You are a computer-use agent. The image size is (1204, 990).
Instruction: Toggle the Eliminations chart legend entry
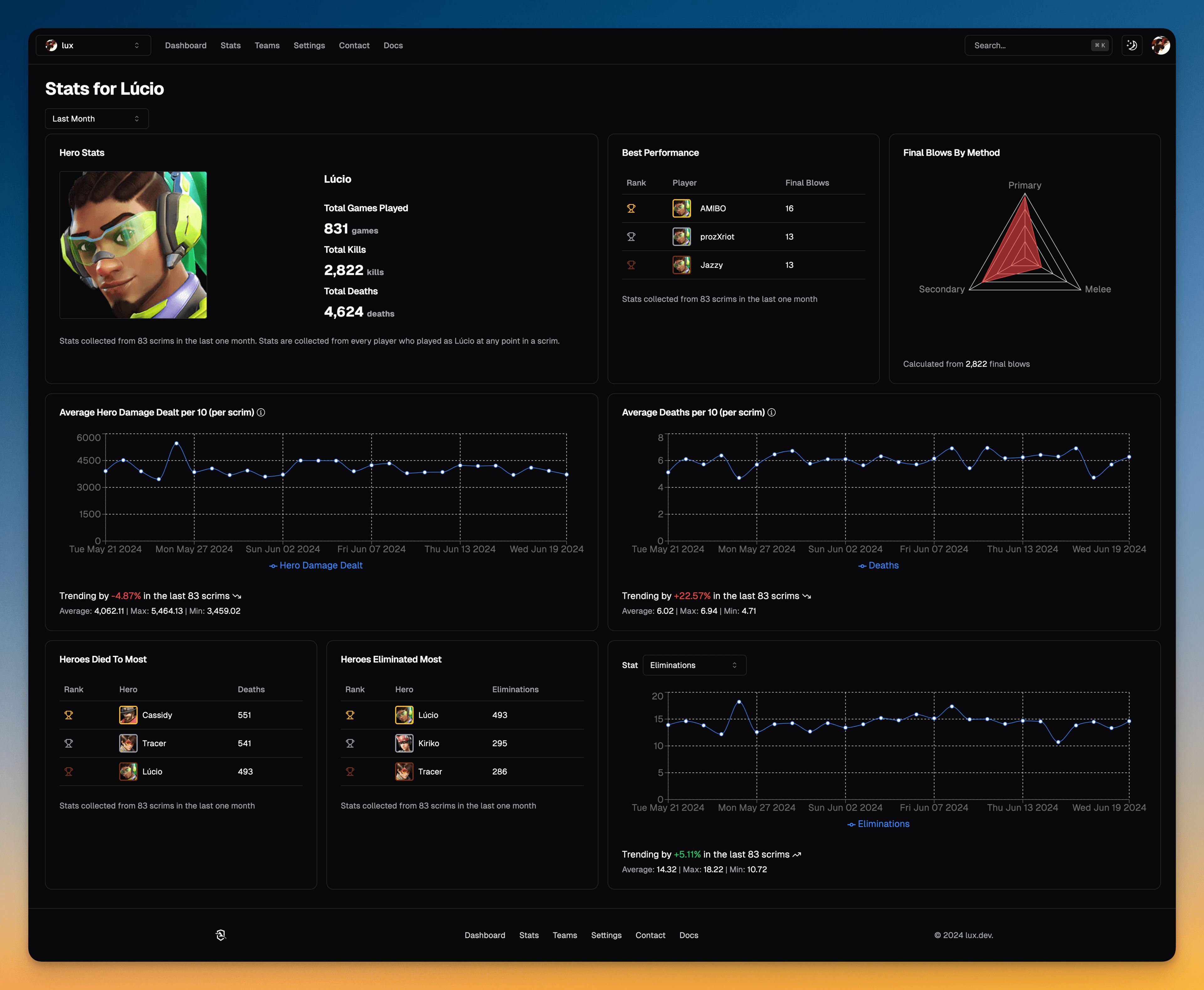878,824
